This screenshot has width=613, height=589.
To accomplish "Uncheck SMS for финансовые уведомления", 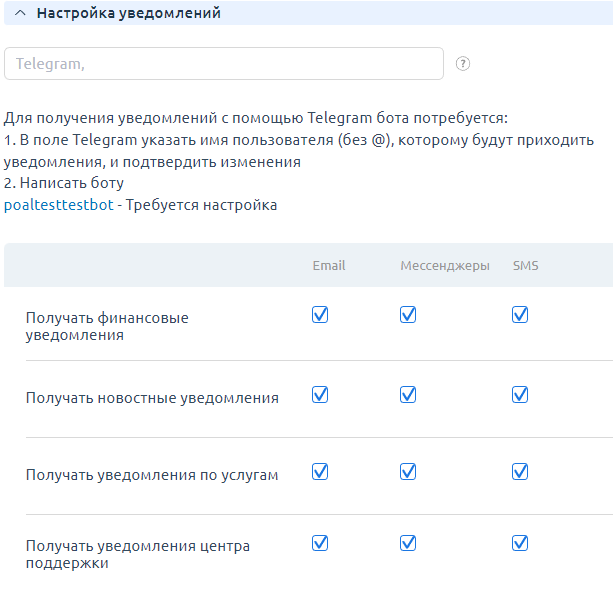I will tap(520, 315).
